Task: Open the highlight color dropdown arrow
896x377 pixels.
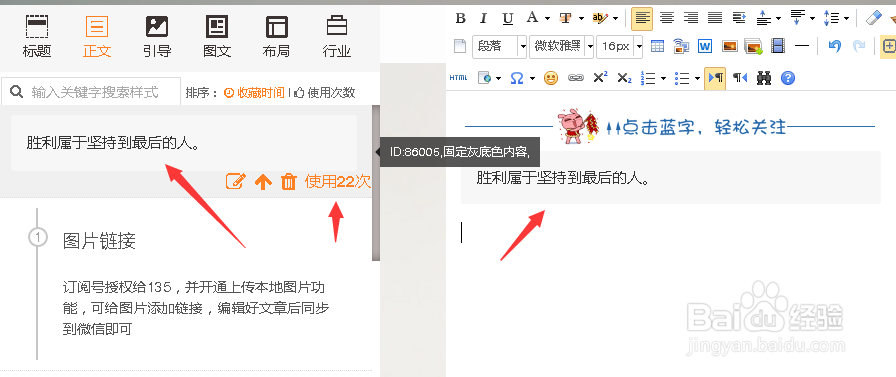Action: click(615, 18)
